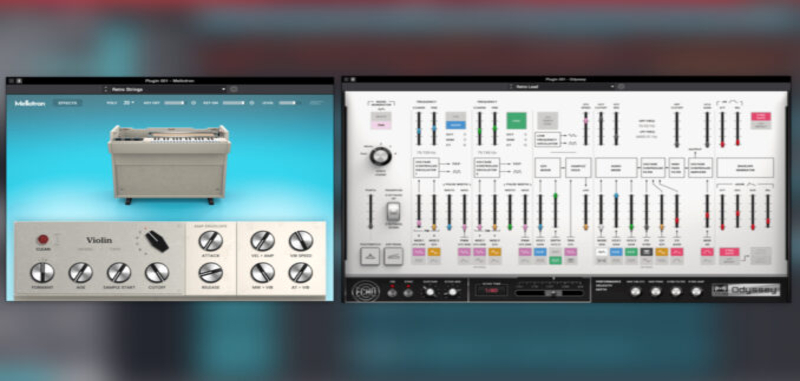Adjust the KEY OFF slider in Mellotron

[x=174, y=103]
